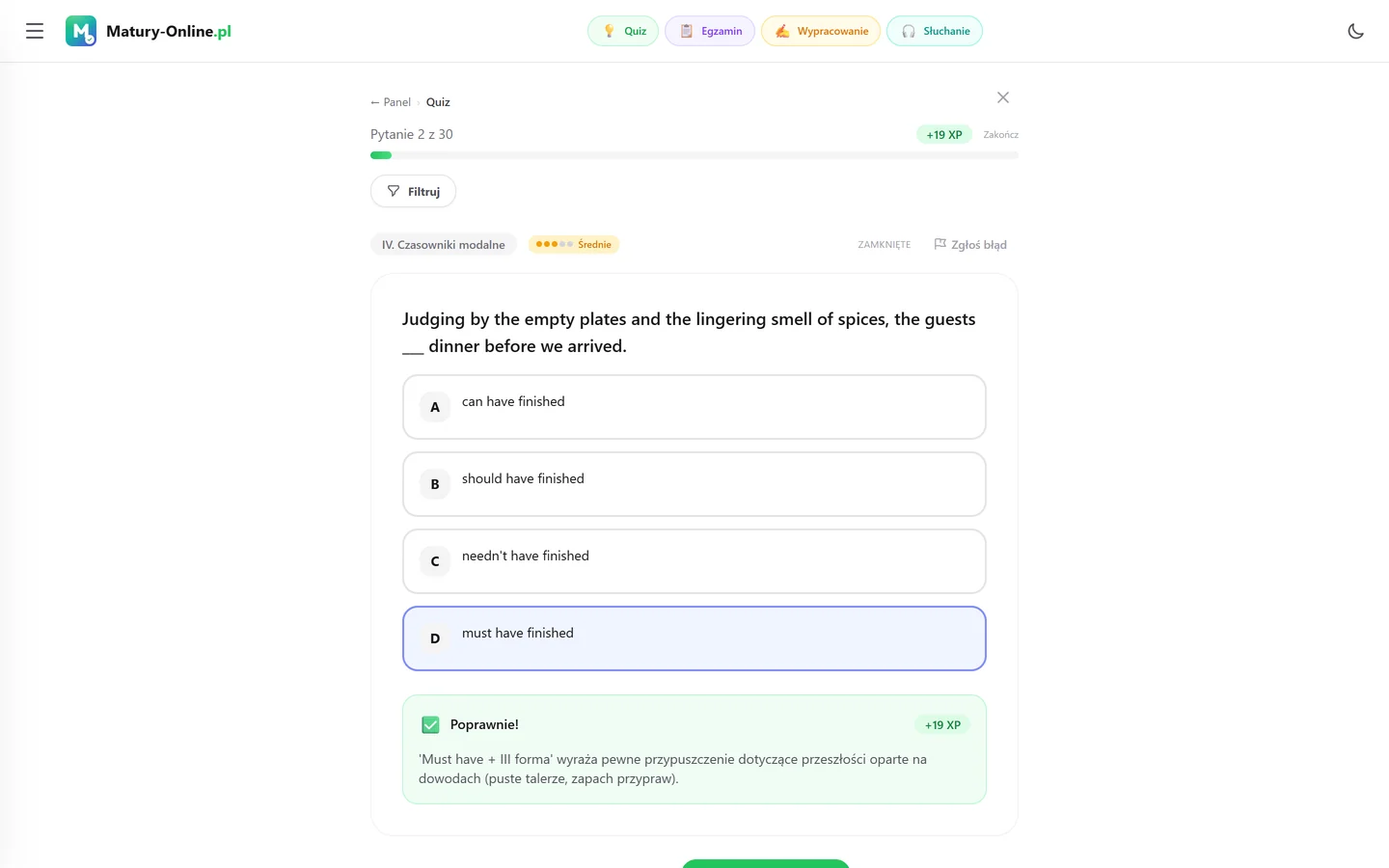
Task: Open the Quiz tab
Action: pos(623,31)
